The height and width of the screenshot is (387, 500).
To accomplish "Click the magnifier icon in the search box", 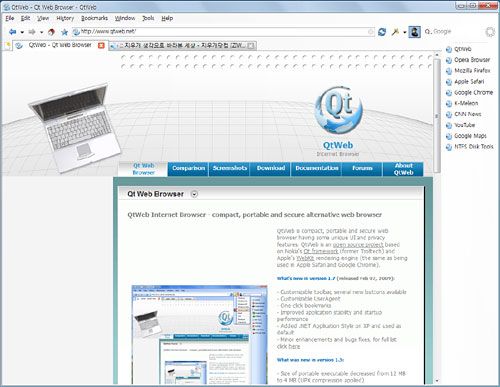I will tap(428, 32).
